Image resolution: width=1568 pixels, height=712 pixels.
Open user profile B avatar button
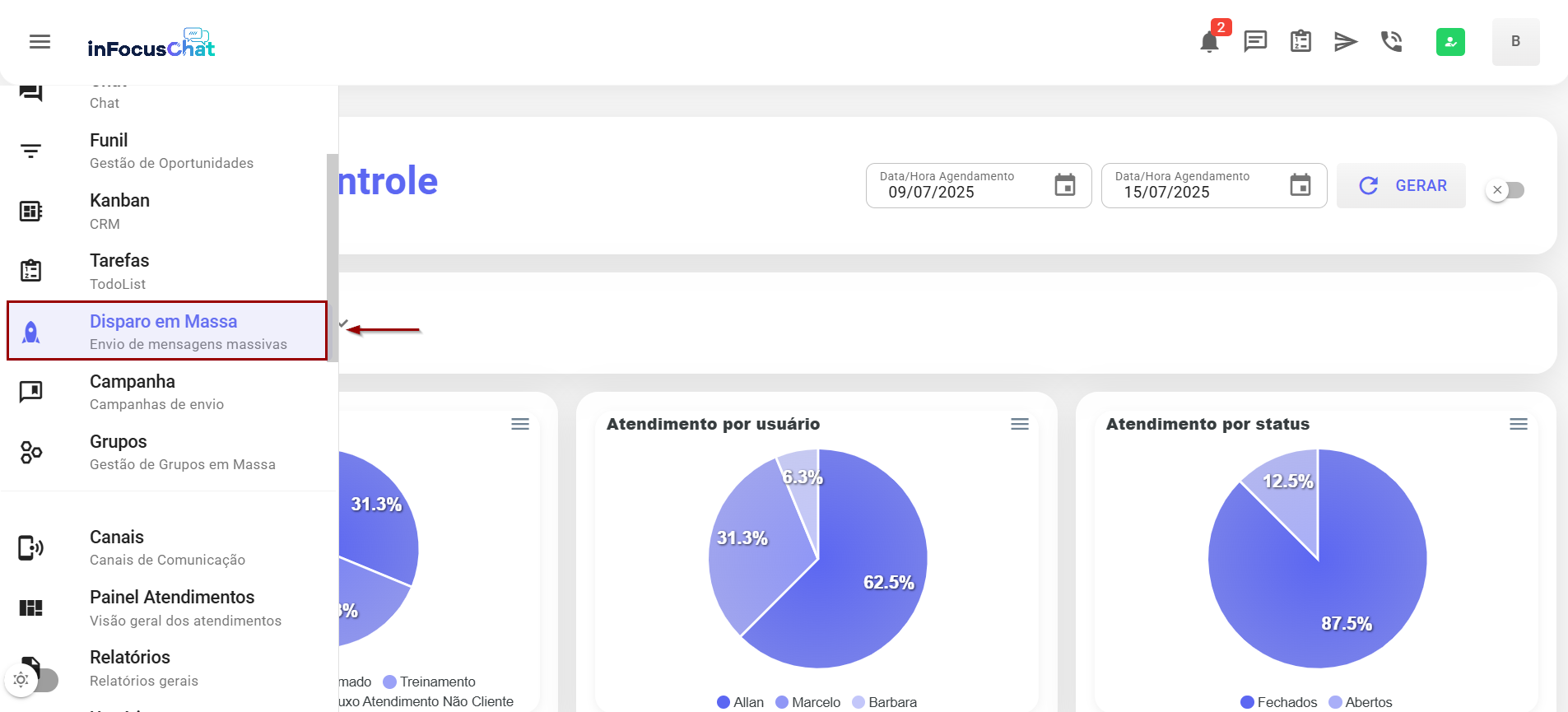1514,42
